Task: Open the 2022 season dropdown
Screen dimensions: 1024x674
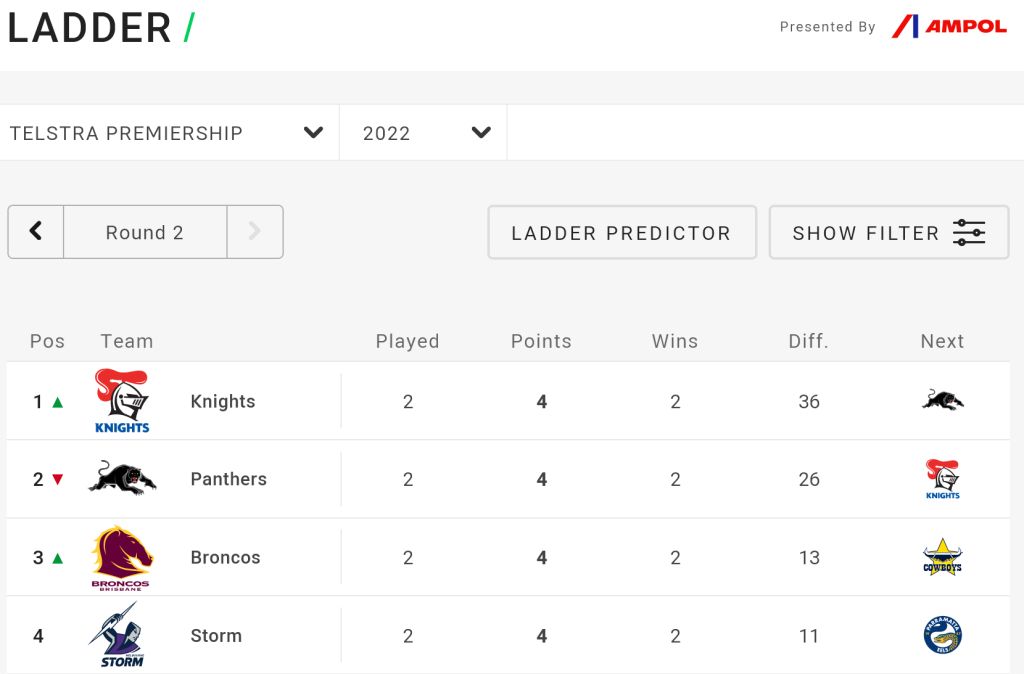Action: pos(423,133)
